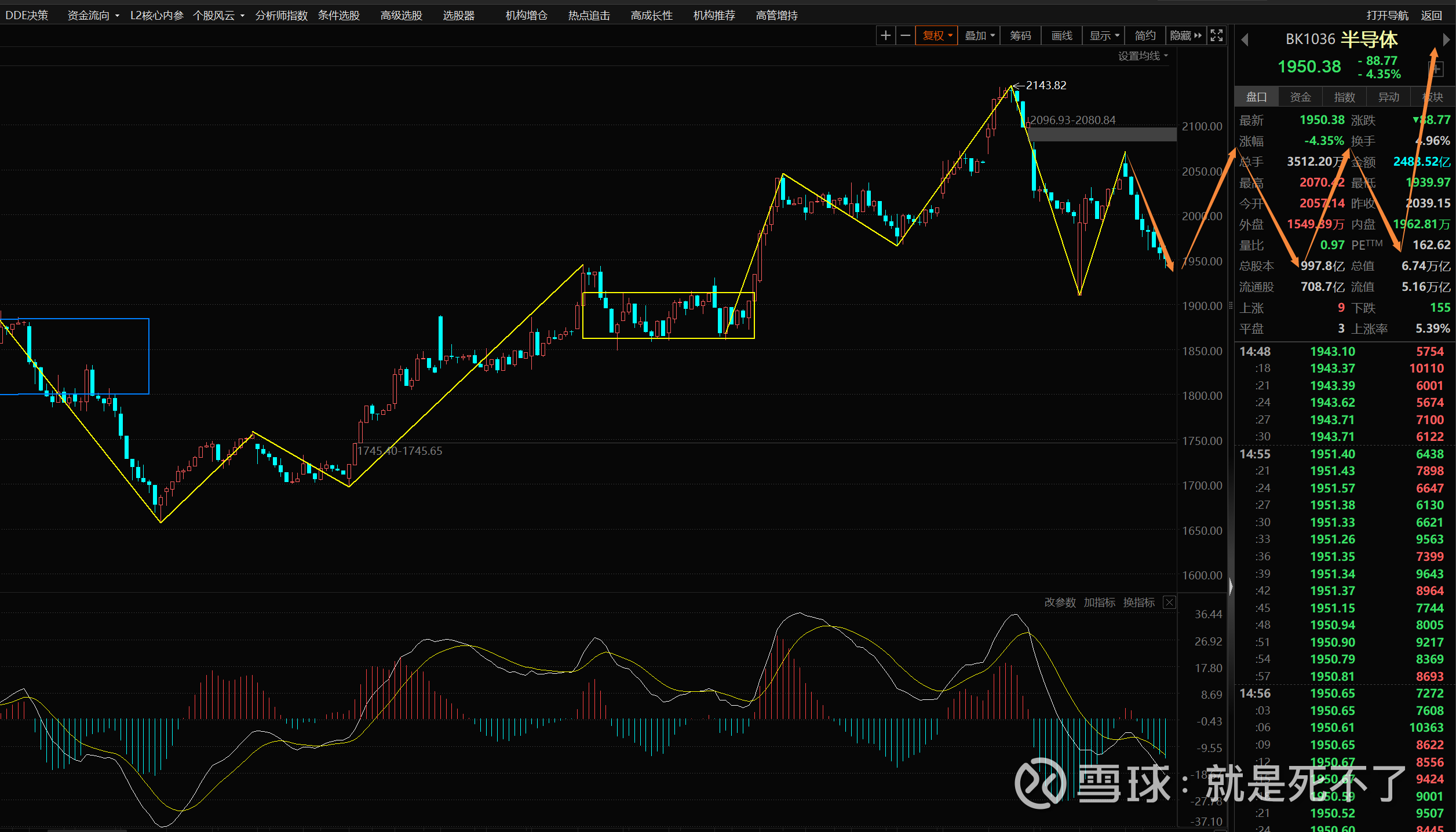Go to previous sector with left arrow

click(x=1245, y=39)
